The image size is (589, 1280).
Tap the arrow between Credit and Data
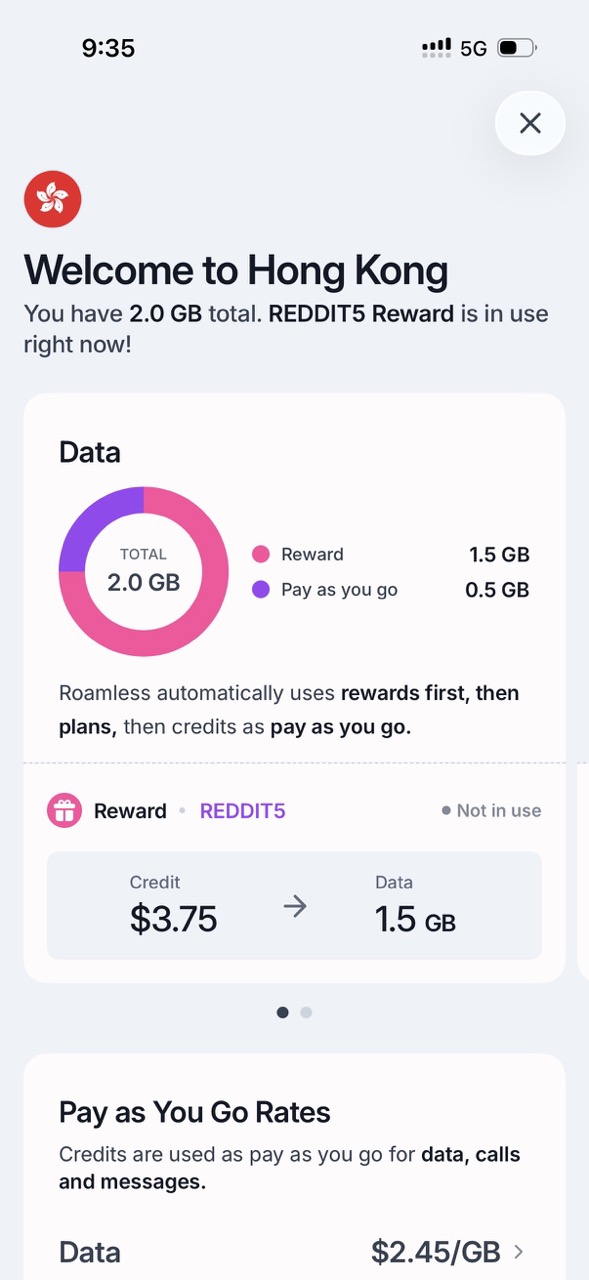pos(295,906)
